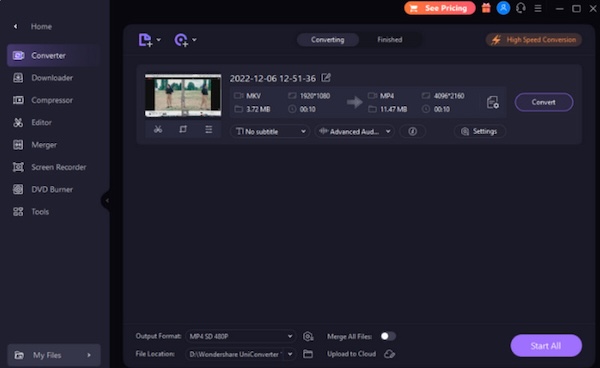Collapse the sidebar with the edge arrow

tap(106, 200)
